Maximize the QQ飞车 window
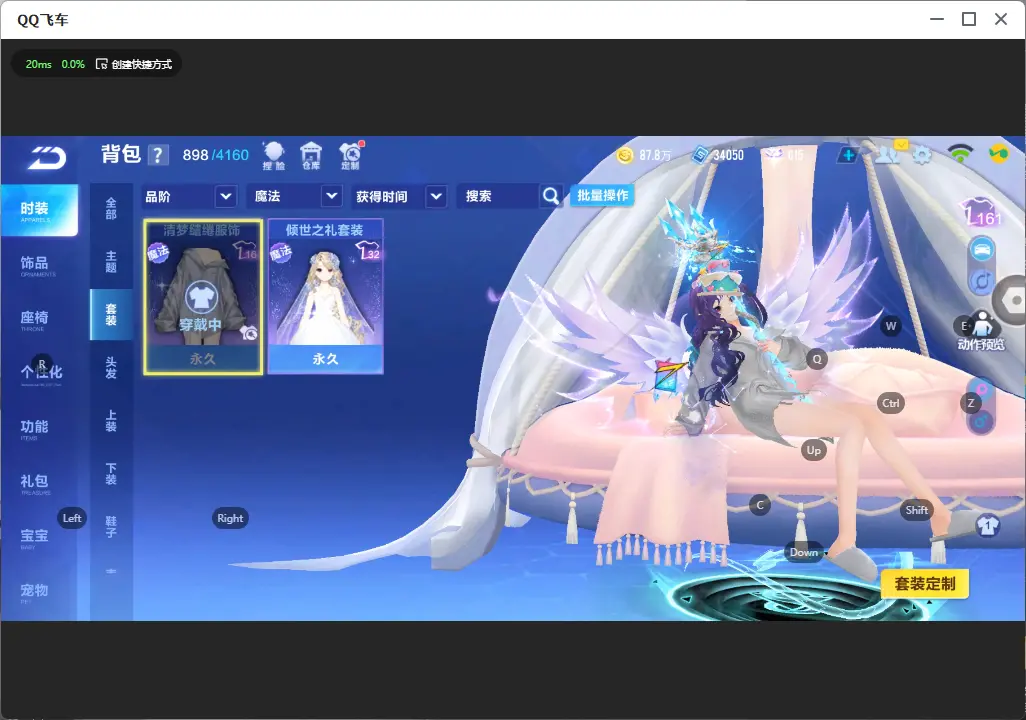 pyautogui.click(x=969, y=20)
